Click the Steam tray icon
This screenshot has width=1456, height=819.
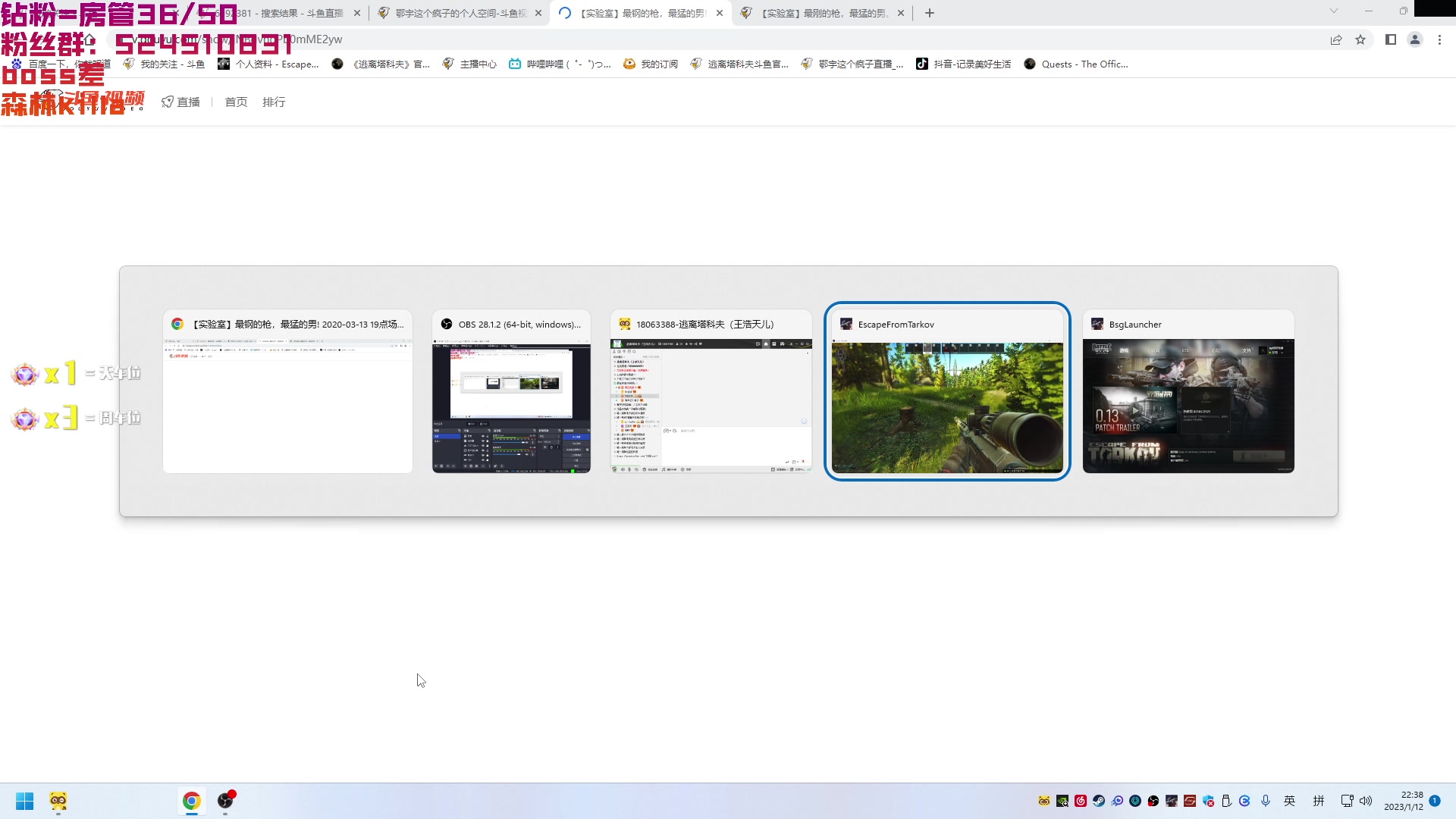pyautogui.click(x=1099, y=801)
